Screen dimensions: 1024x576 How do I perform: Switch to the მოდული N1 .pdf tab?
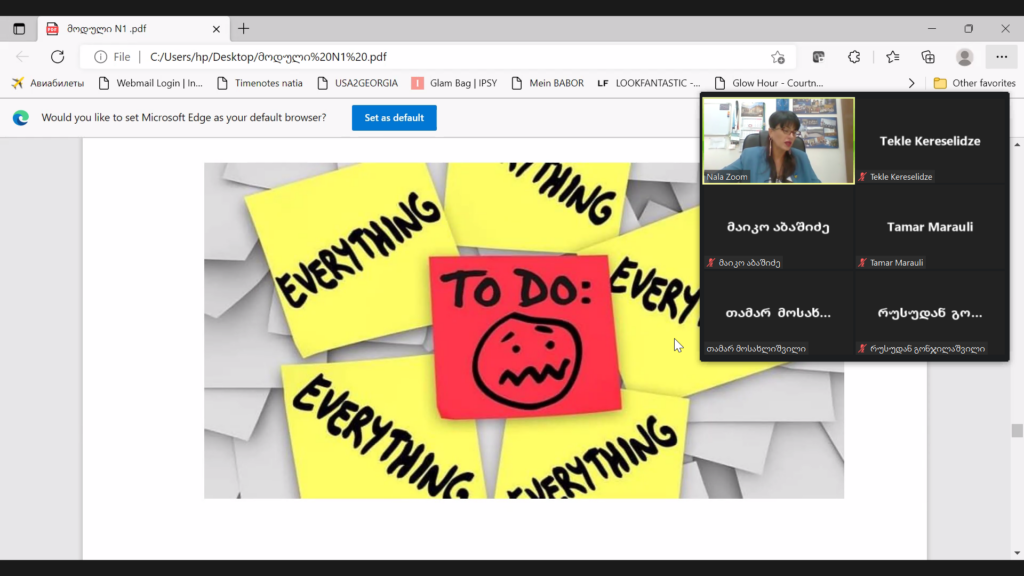point(120,29)
